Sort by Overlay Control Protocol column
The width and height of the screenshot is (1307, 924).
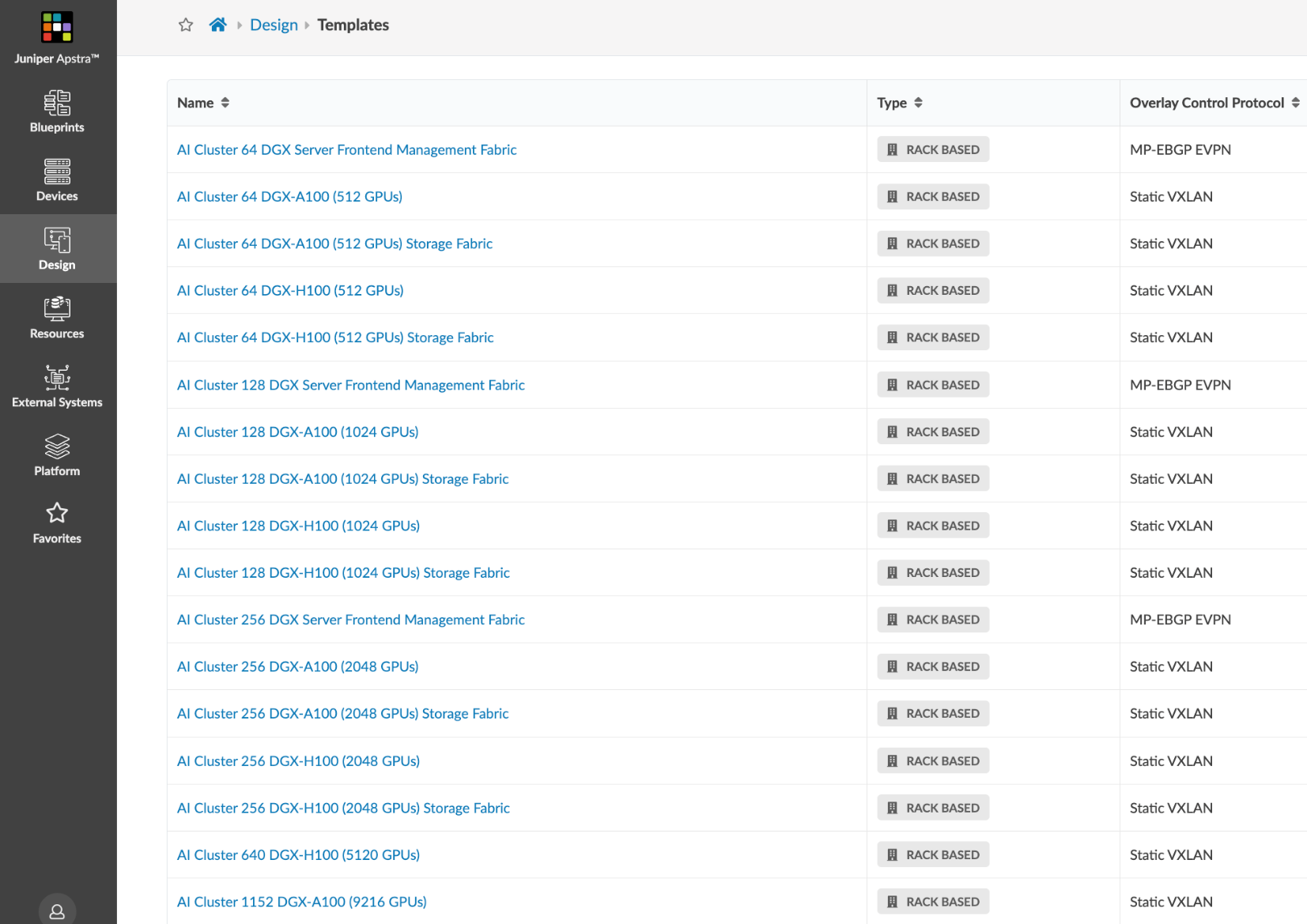click(1295, 103)
